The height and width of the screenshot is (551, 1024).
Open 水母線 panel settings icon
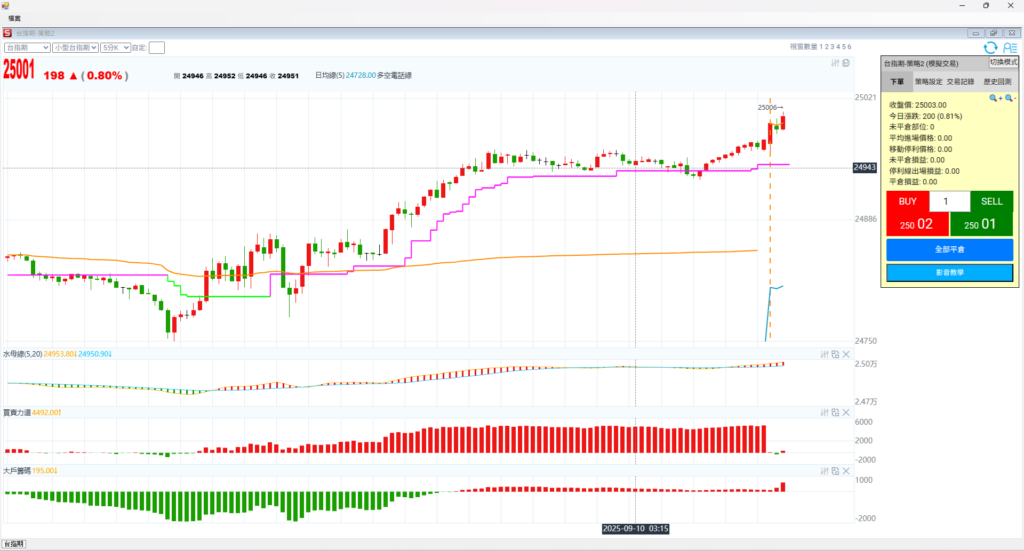pos(824,354)
